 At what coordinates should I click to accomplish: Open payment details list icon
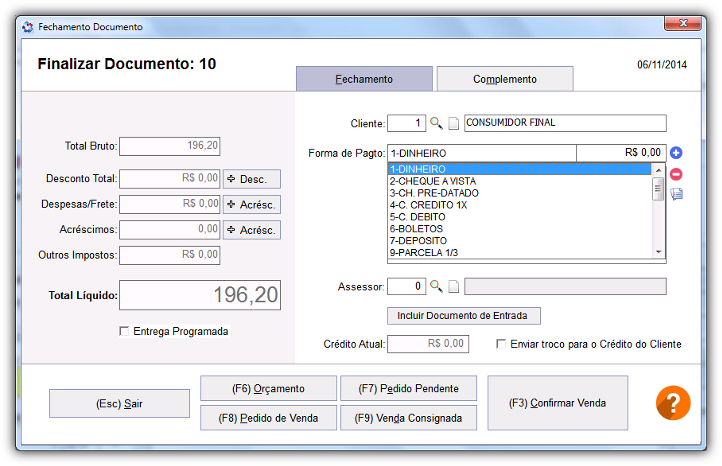(676, 194)
